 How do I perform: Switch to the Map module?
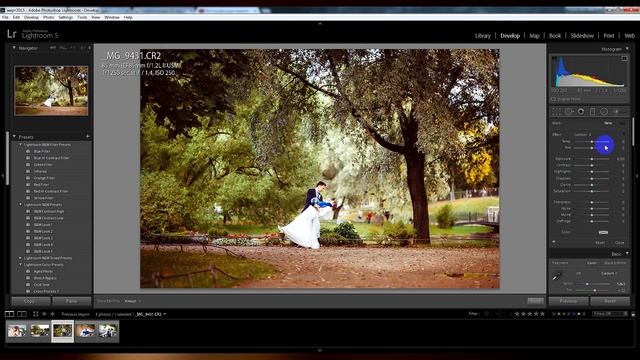coord(534,36)
